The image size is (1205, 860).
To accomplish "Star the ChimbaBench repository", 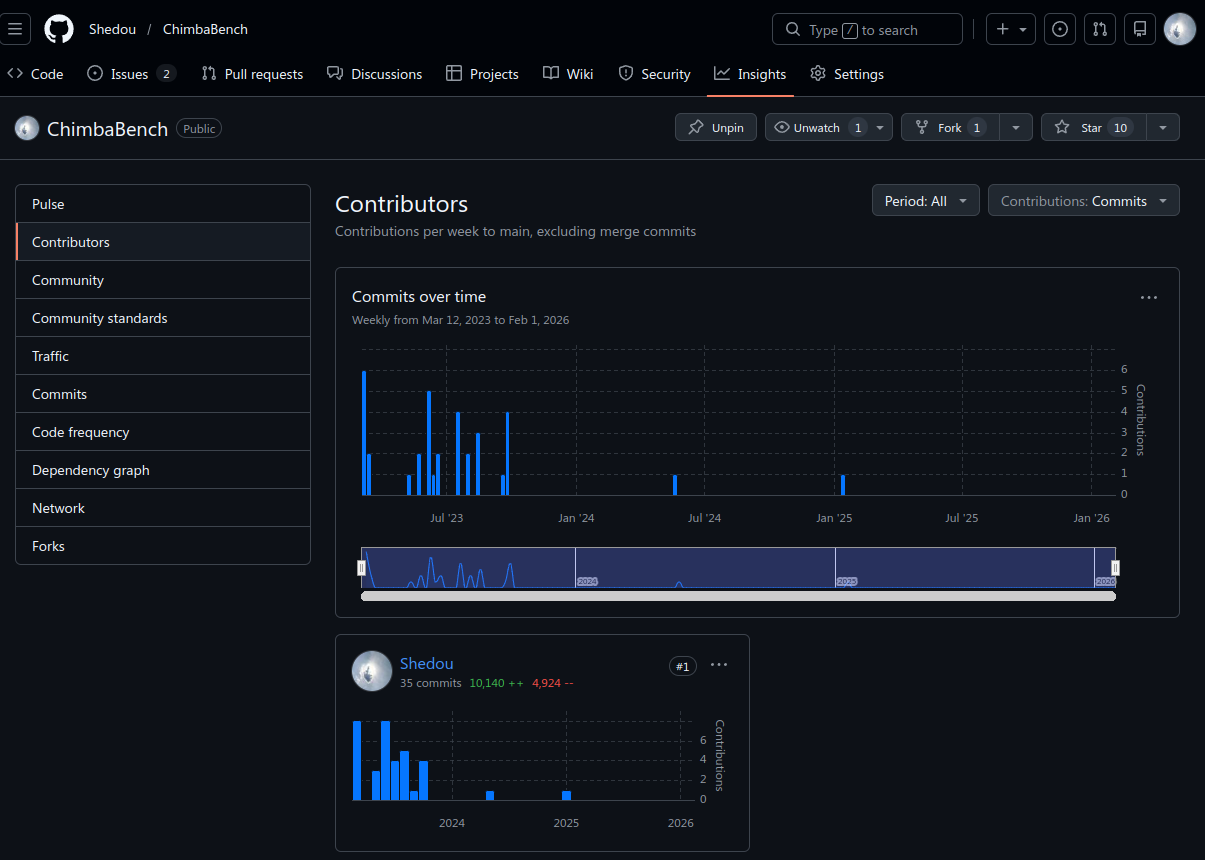I will pos(1092,128).
